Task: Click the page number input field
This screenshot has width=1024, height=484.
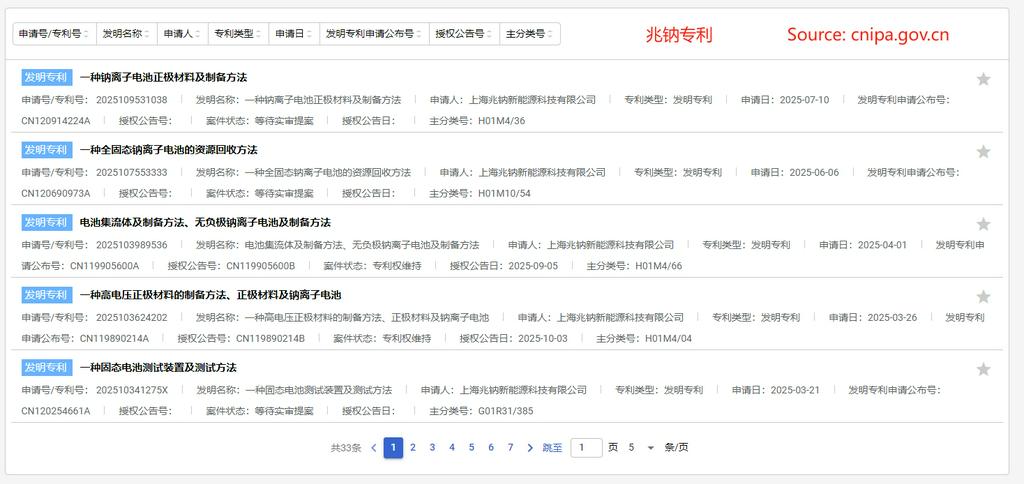Action: (585, 448)
